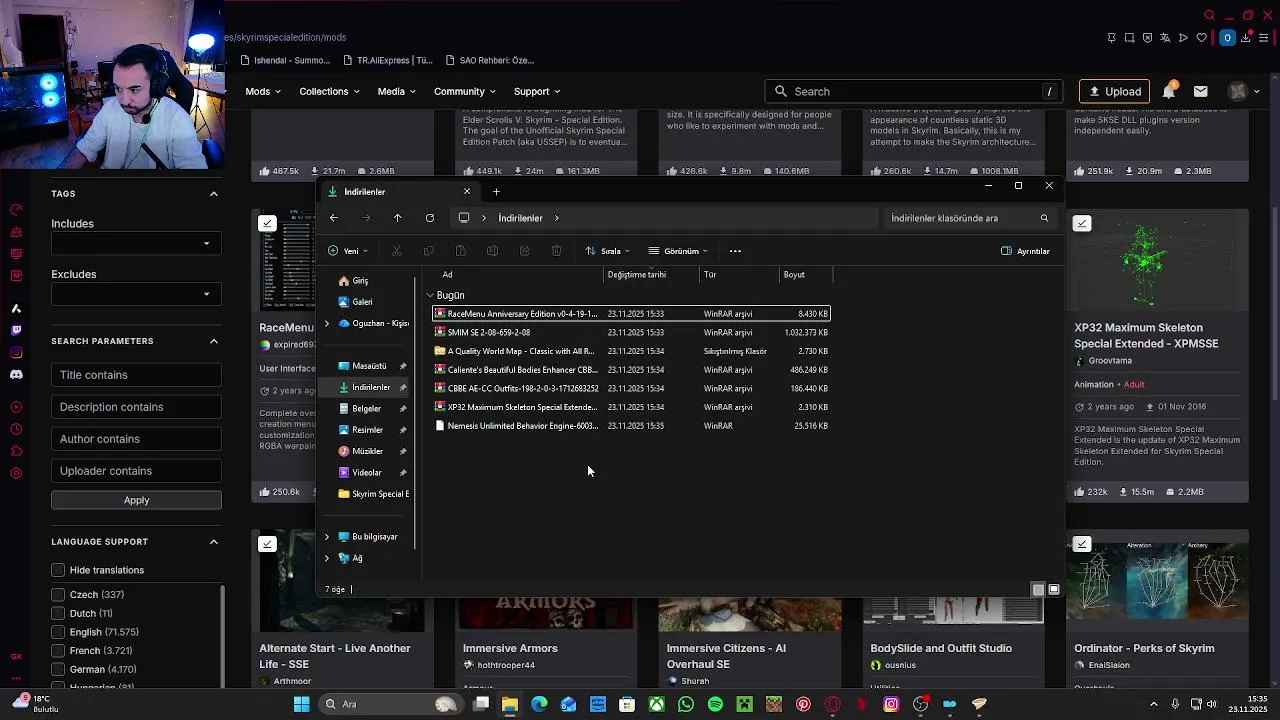
Task: Toggle the checkmark on the XP32 Maximum Skeleton card
Action: (x=1082, y=223)
